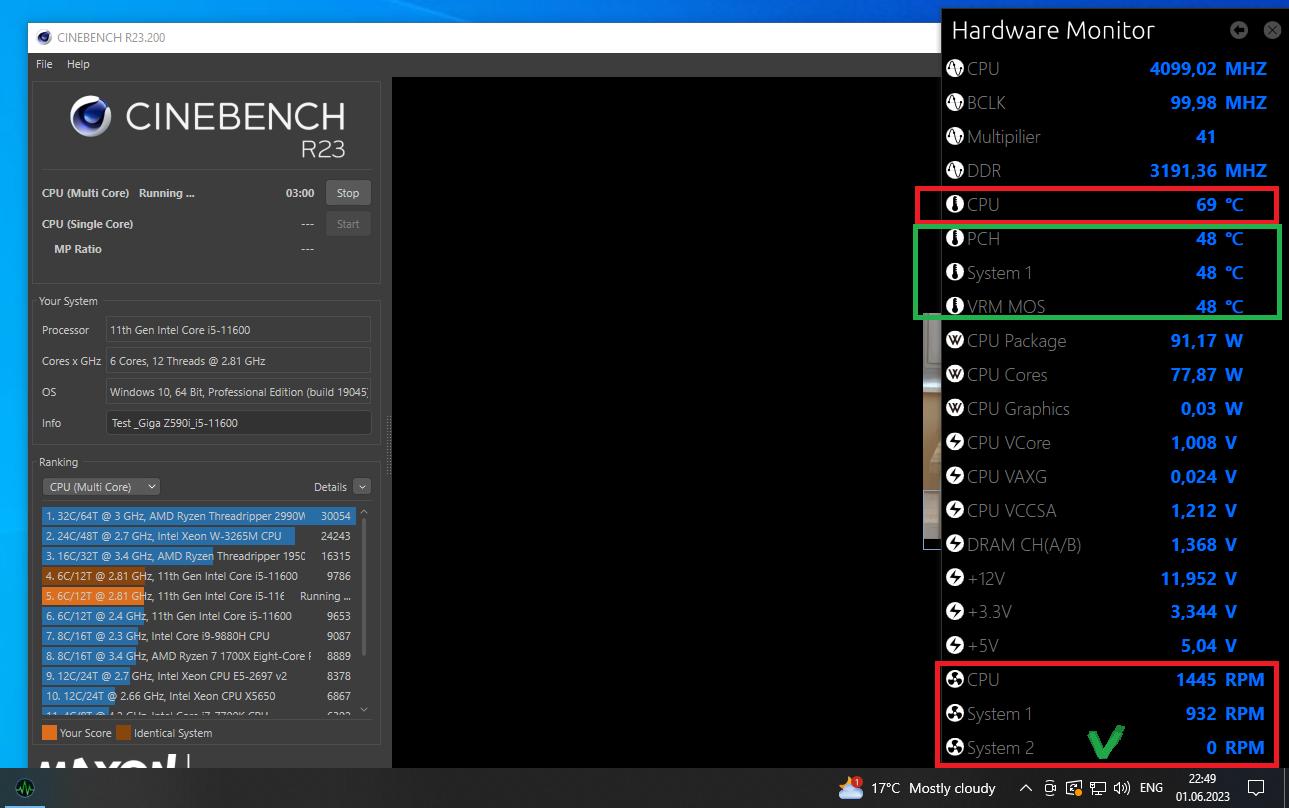Click the Processor field showing Intel Core i5-11600
This screenshot has width=1289, height=808.
pyautogui.click(x=239, y=330)
